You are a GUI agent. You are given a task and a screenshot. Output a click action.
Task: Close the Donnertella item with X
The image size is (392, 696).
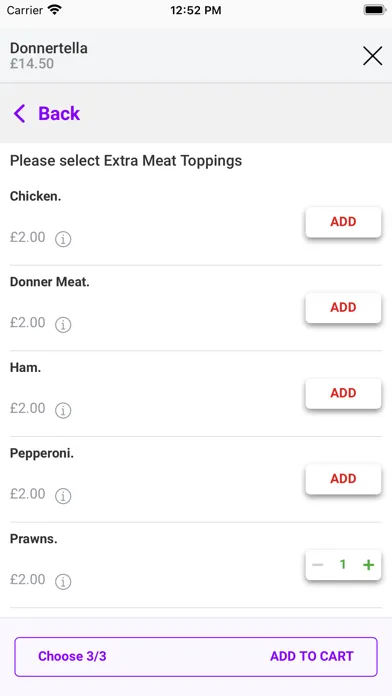[x=372, y=56]
